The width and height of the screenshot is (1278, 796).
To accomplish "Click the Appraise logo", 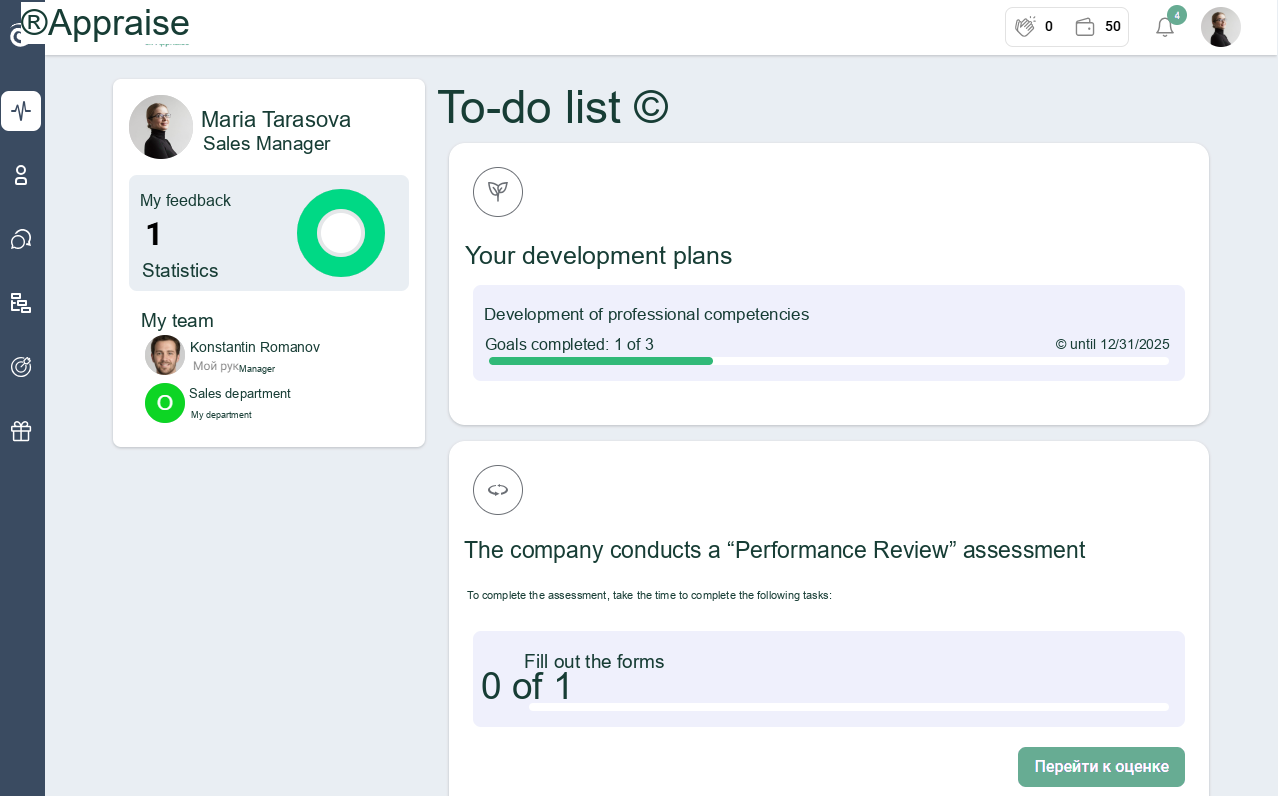I will click(x=105, y=23).
